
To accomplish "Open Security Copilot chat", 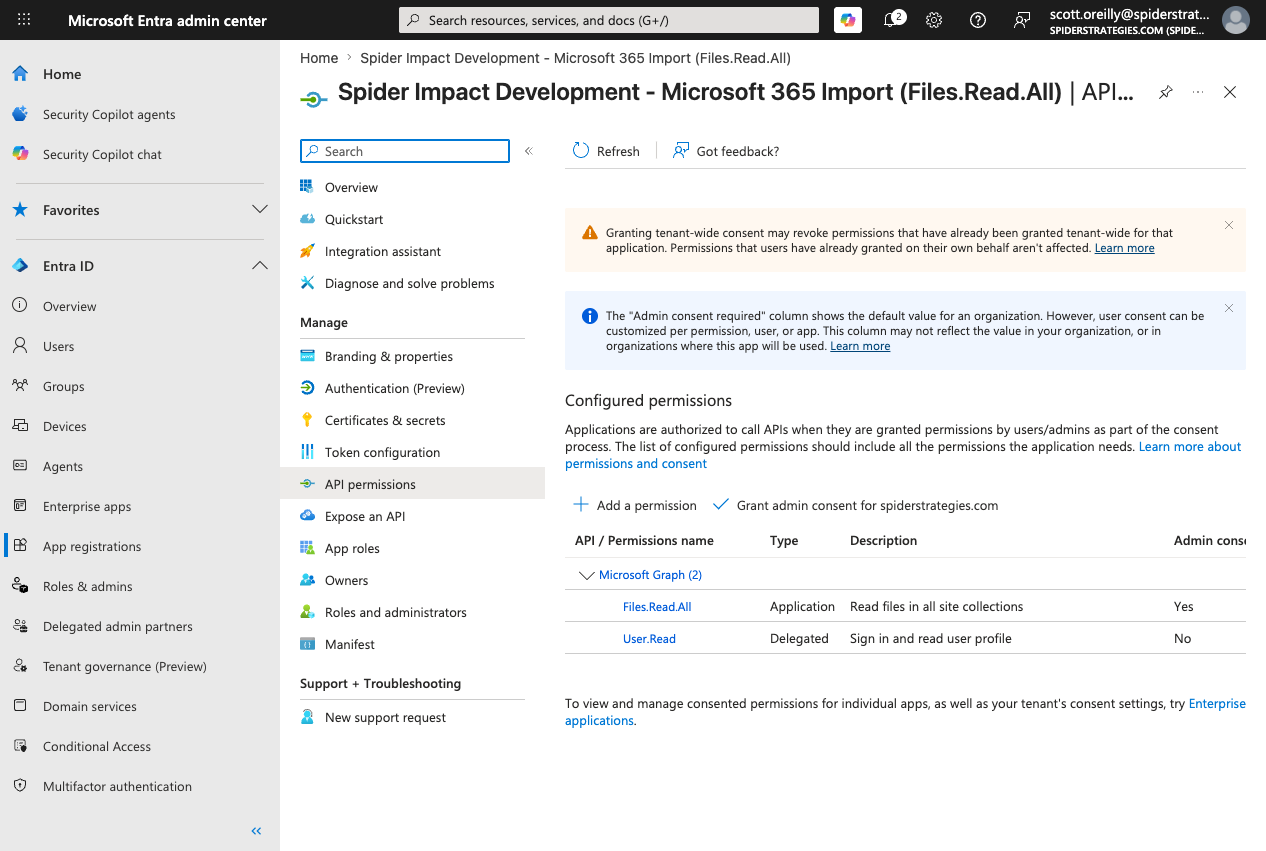I will (x=102, y=154).
